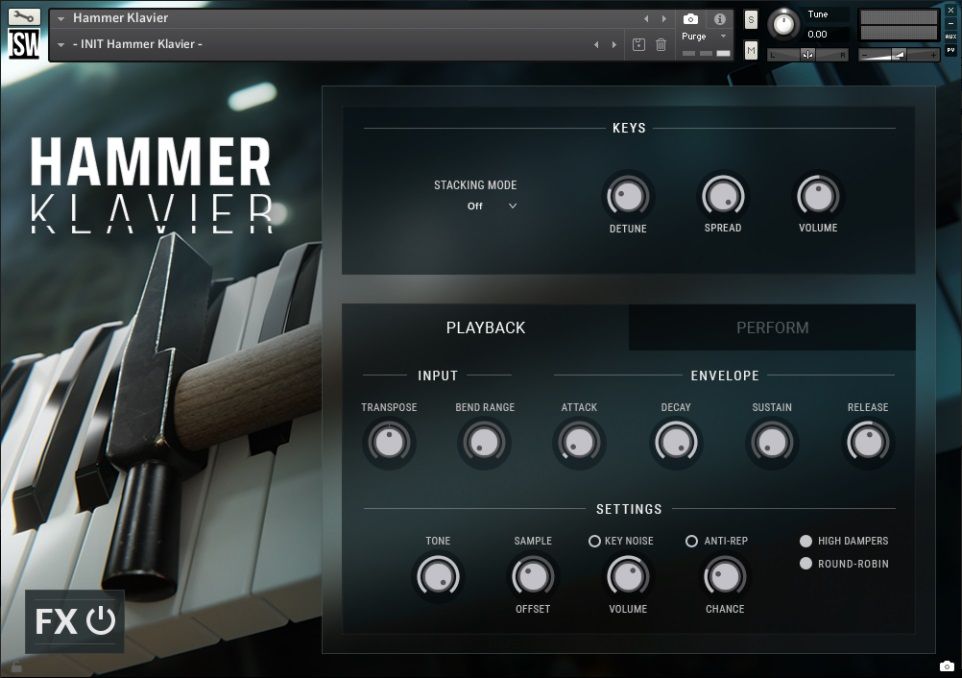The height and width of the screenshot is (678, 962).
Task: Minimize the instrument with the minus icon
Action: coord(950,23)
